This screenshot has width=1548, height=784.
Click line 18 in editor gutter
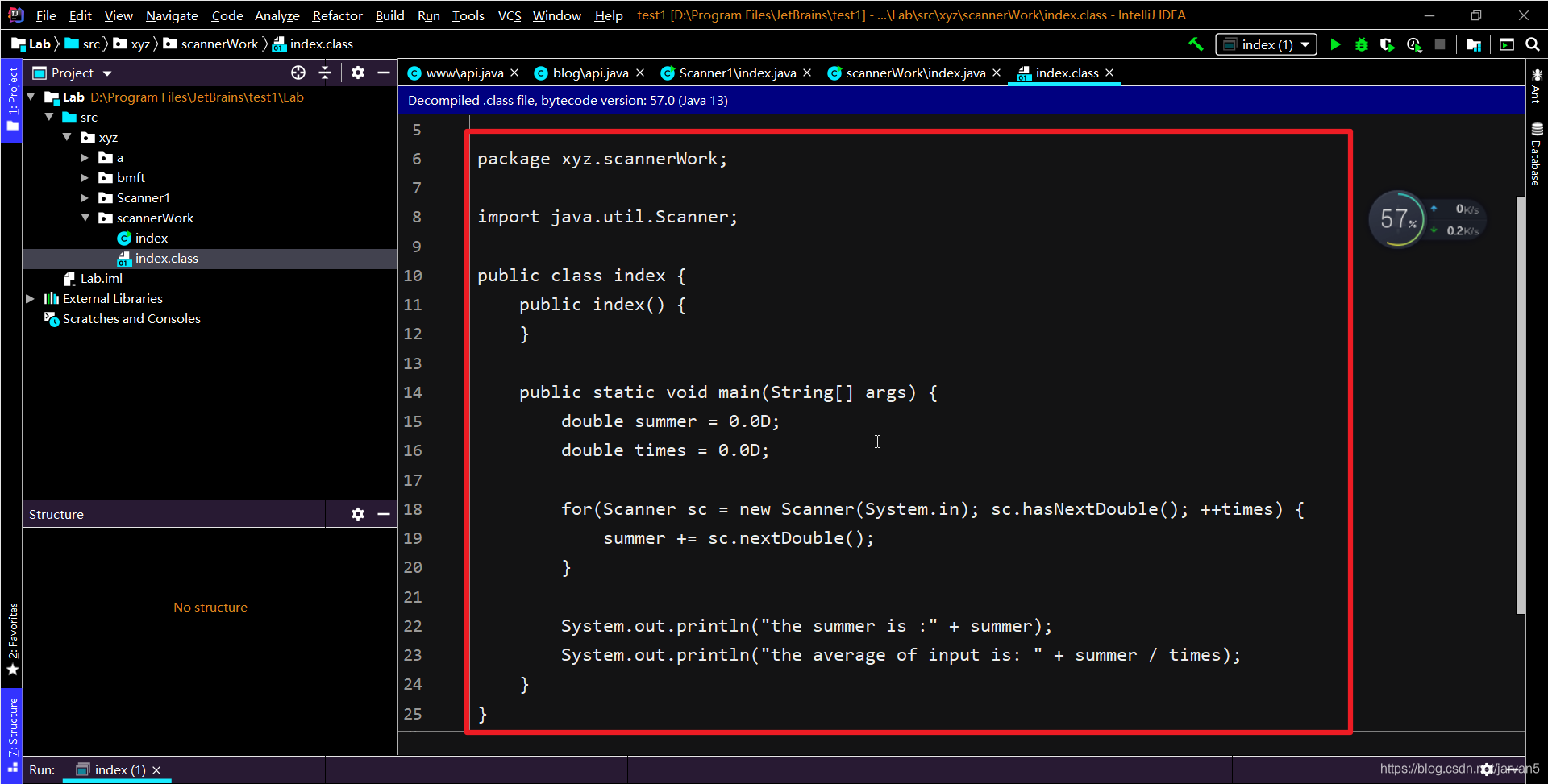(413, 509)
